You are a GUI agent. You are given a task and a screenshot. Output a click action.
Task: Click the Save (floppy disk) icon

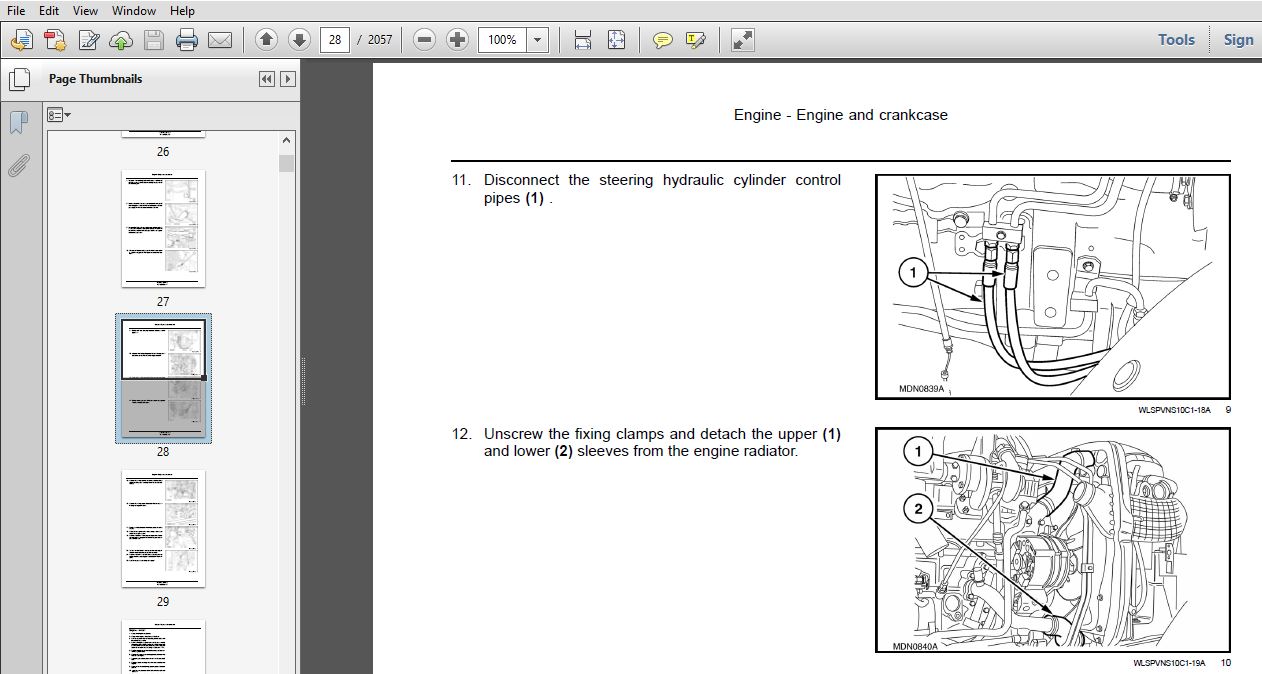(153, 40)
